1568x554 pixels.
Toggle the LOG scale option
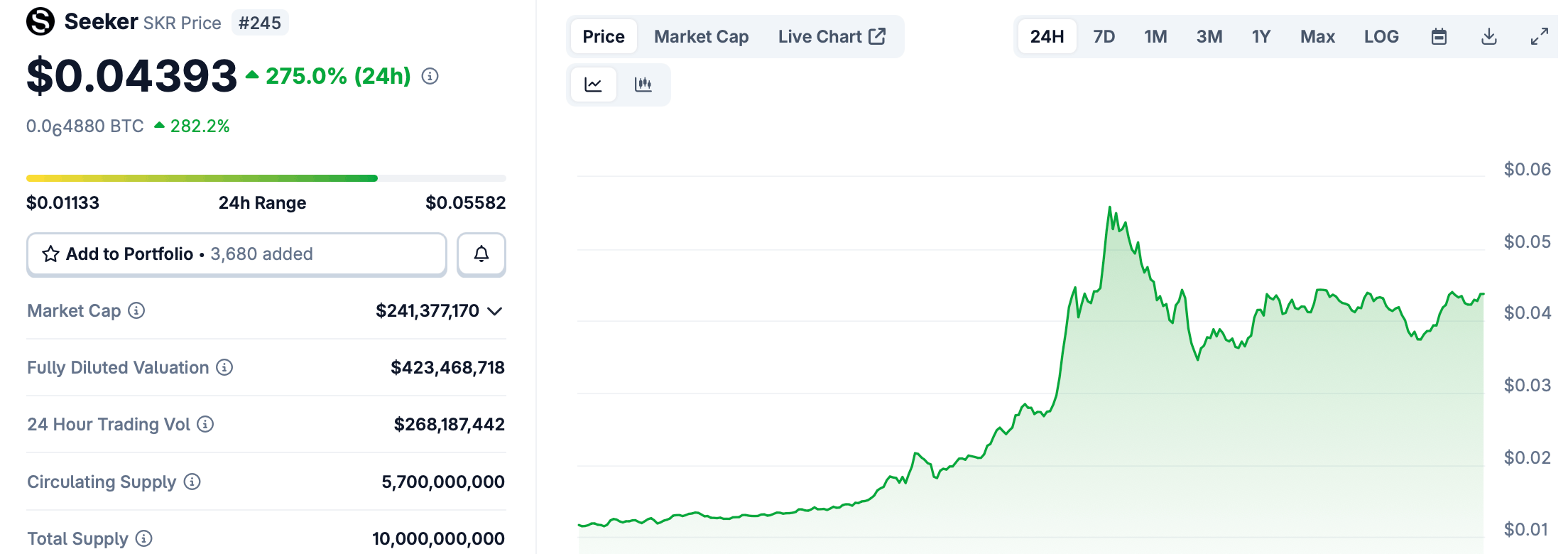pyautogui.click(x=1381, y=36)
